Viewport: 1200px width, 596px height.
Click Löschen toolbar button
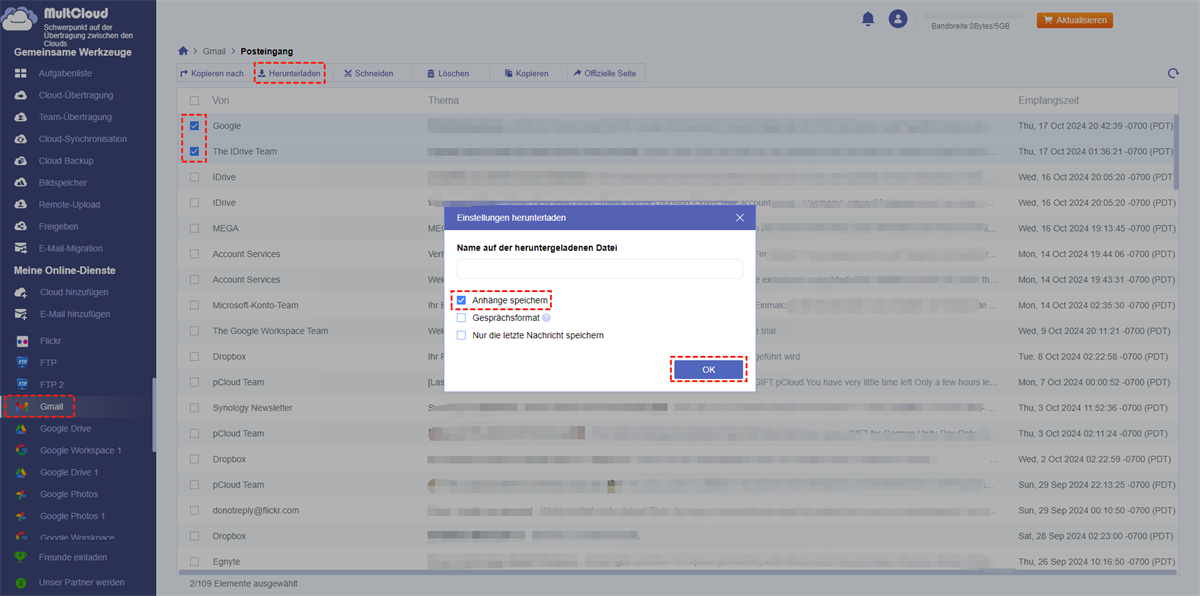tap(447, 74)
